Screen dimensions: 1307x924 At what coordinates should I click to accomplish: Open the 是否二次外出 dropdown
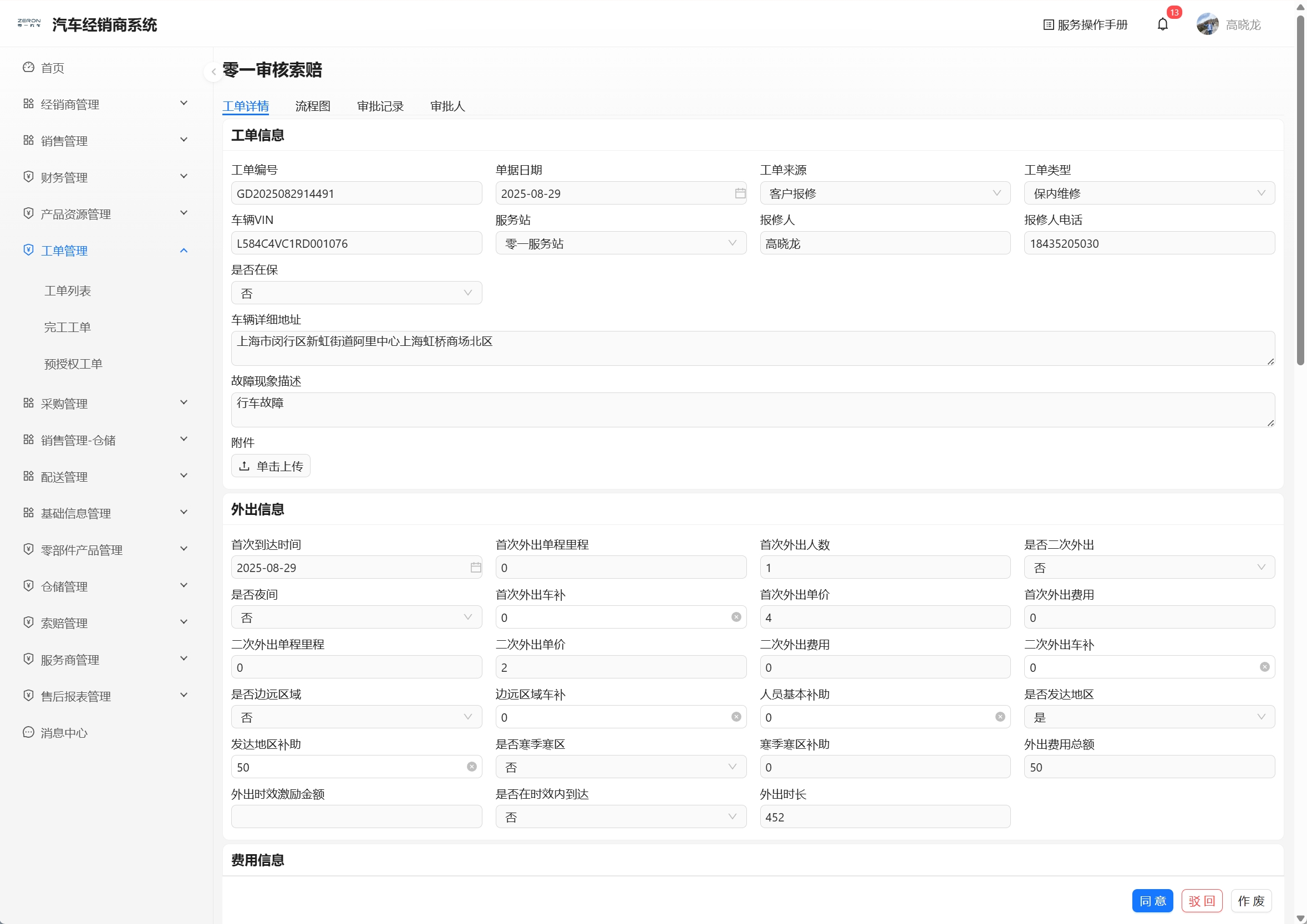1149,567
